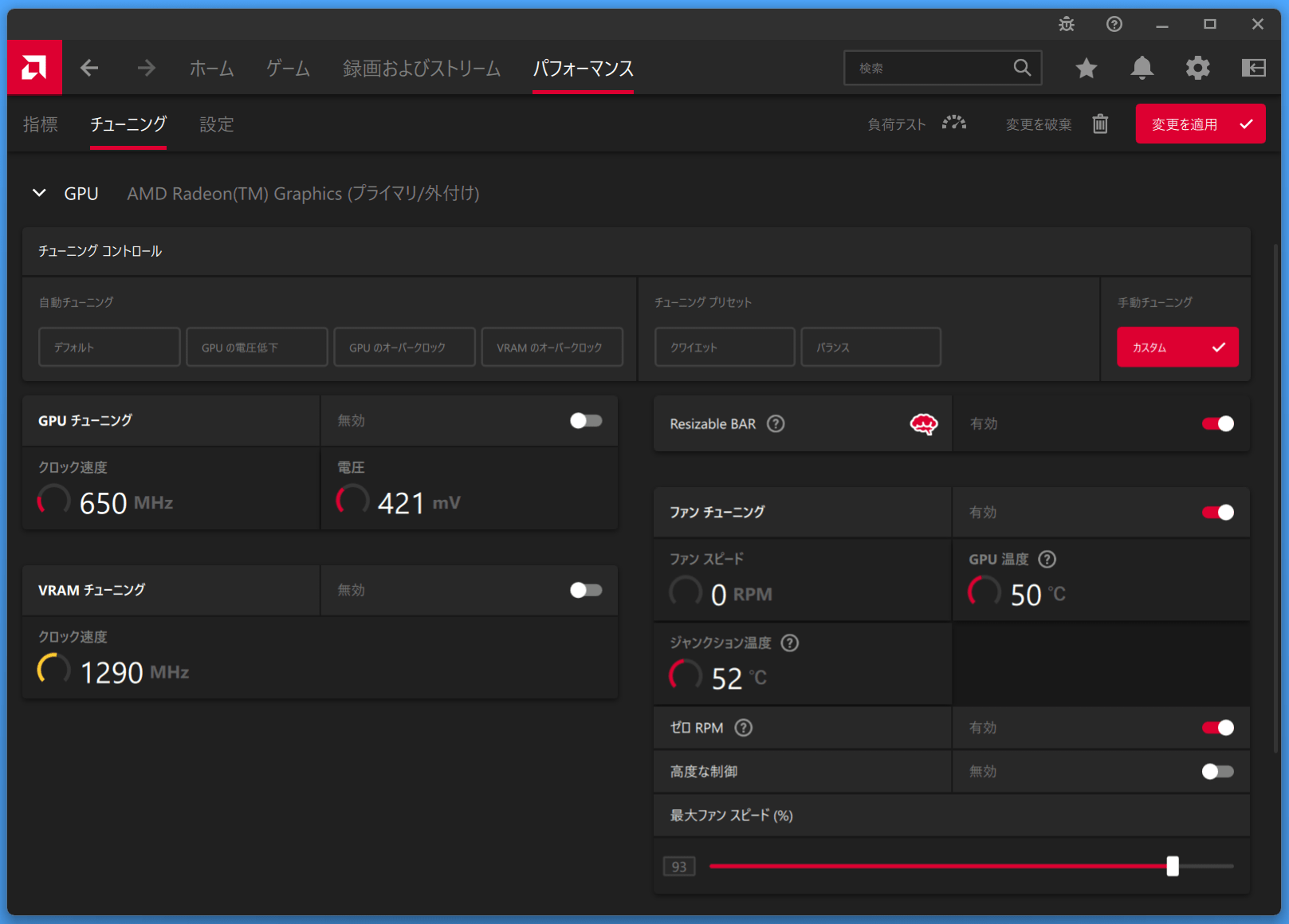Select the デフォルト auto tuning button
The width and height of the screenshot is (1289, 924).
point(109,347)
